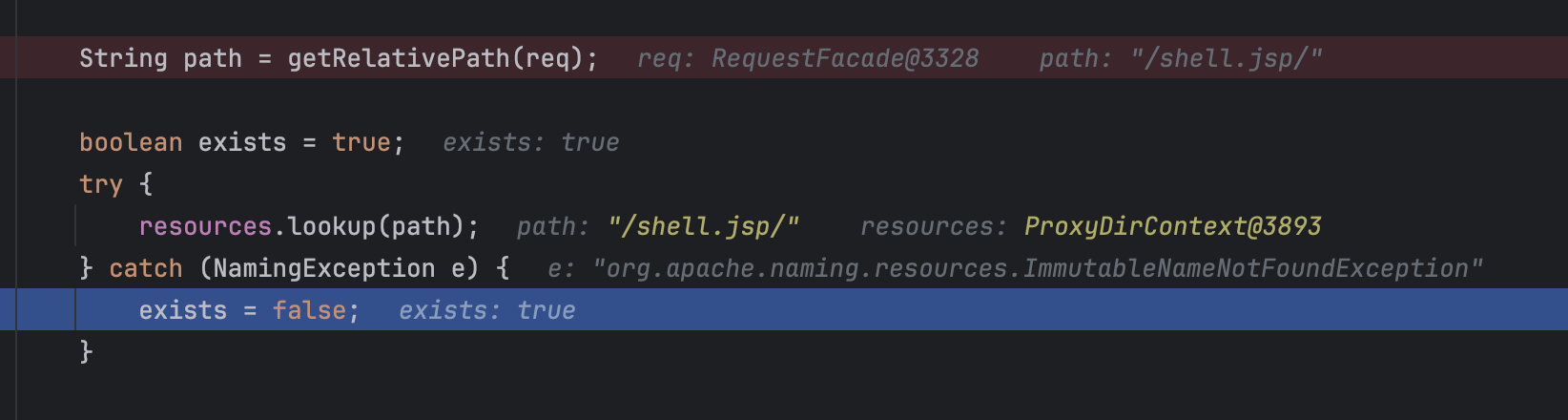This screenshot has height=420, width=1568.
Task: Click the "/shell.jsp/" value on the String path line
Action: tap(1227, 58)
